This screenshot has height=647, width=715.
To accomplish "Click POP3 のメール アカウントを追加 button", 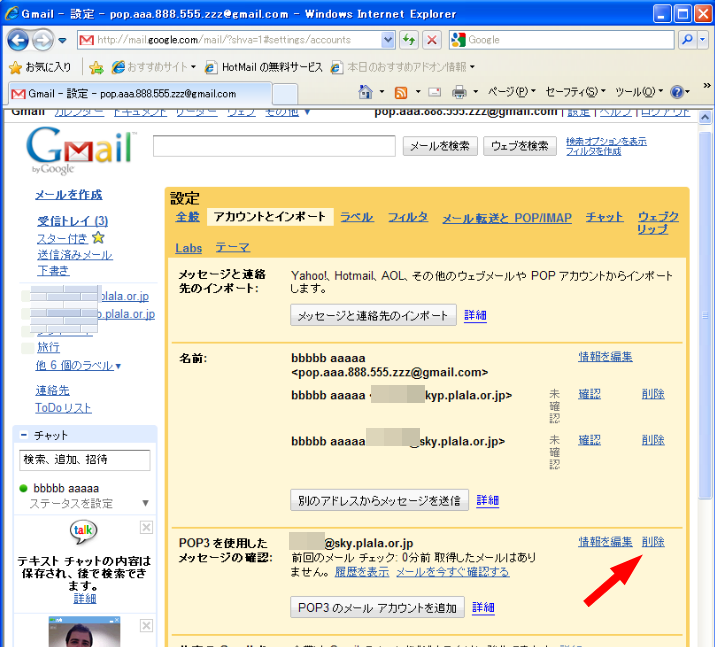I will tap(378, 608).
